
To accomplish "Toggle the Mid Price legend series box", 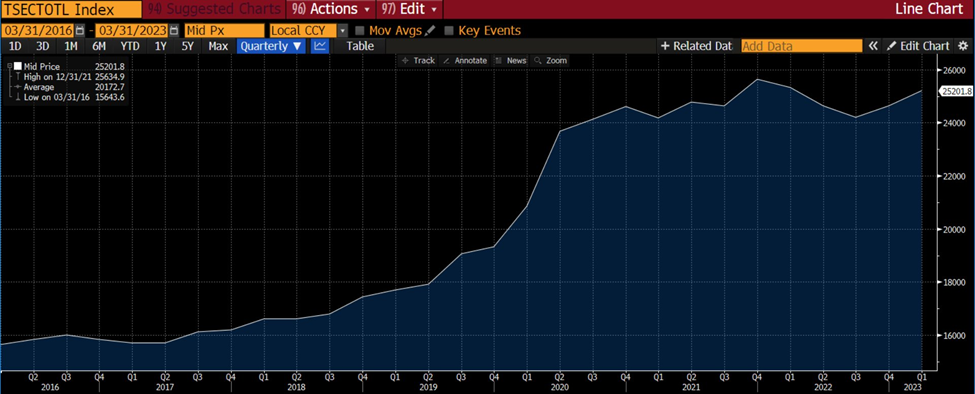I will click(x=18, y=66).
